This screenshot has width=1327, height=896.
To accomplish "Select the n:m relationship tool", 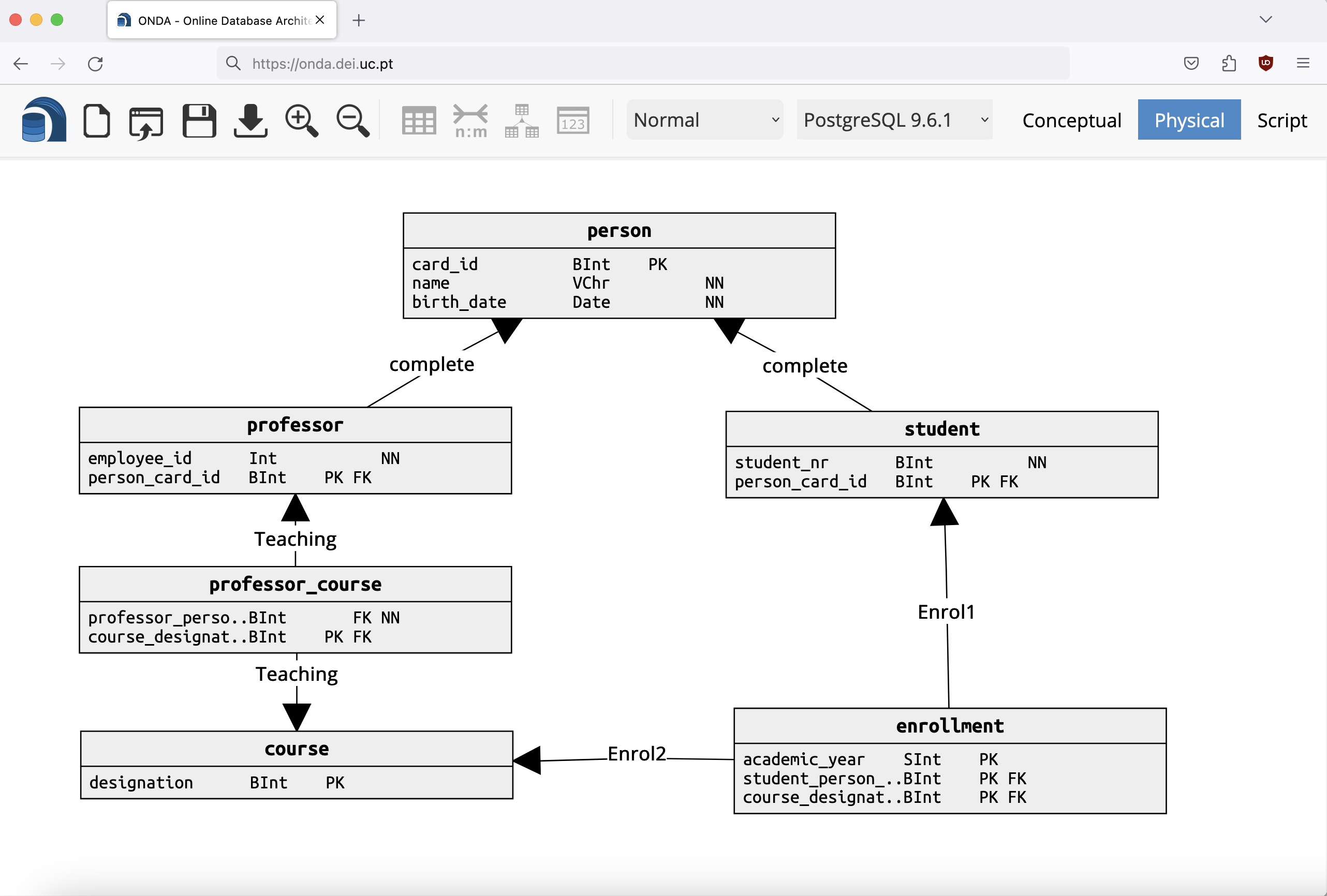I will coord(470,121).
